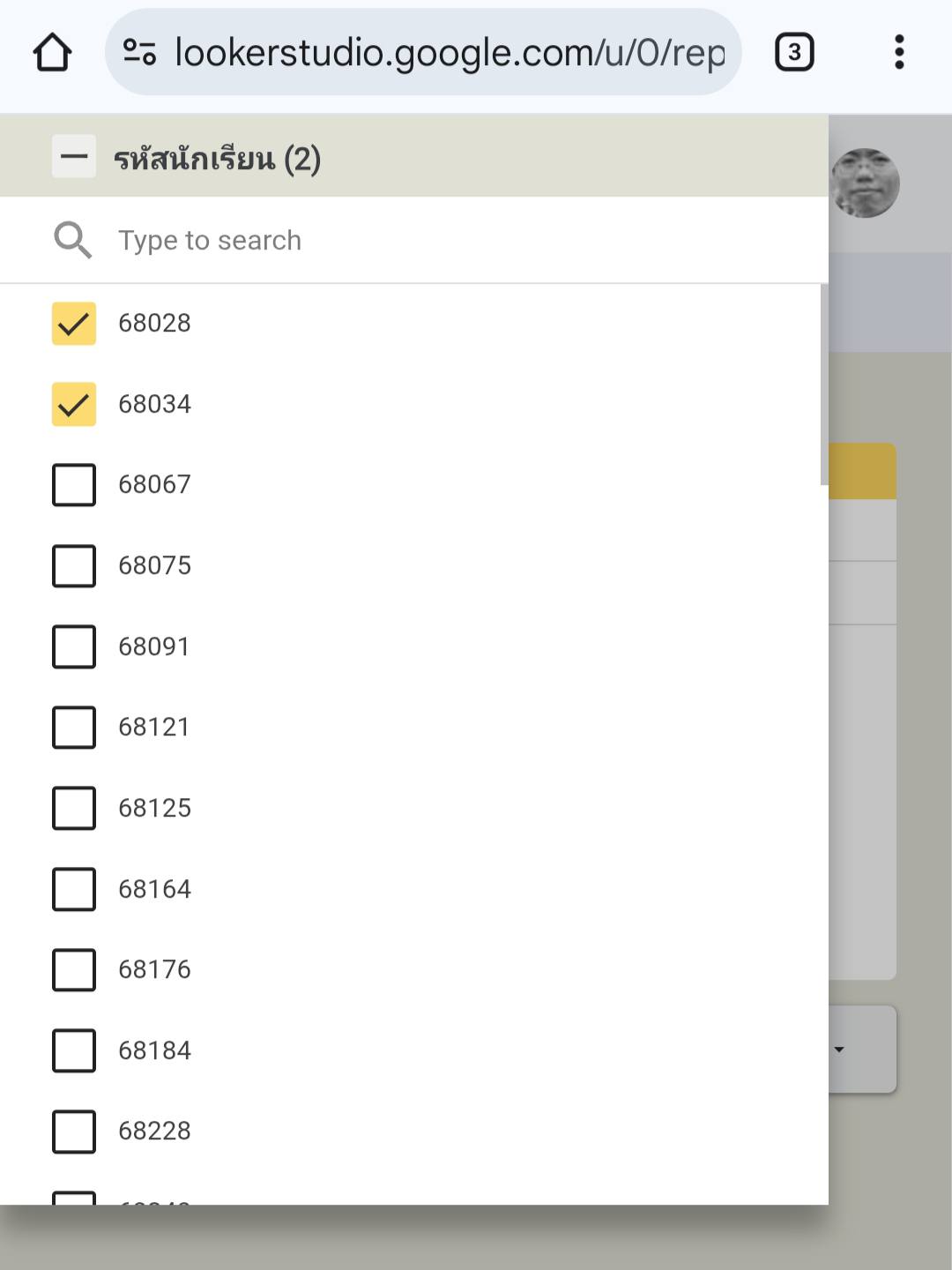952x1270 pixels.
Task: Open the tab switcher showing 3 tabs
Action: point(793,52)
